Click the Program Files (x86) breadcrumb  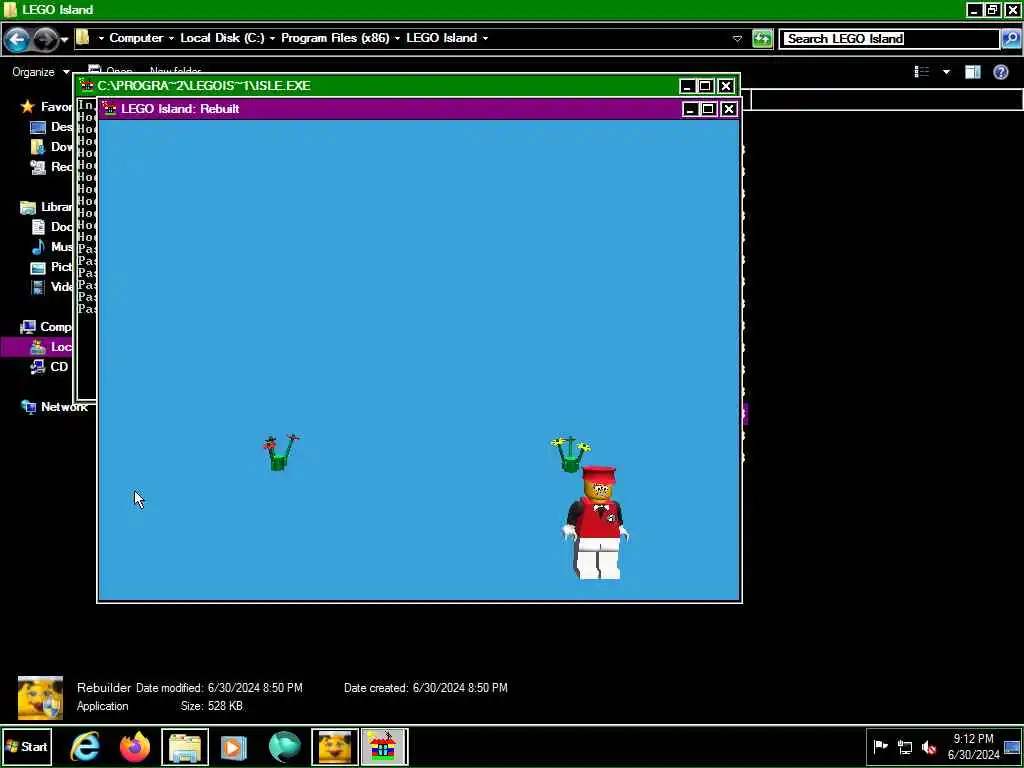pyautogui.click(x=335, y=38)
